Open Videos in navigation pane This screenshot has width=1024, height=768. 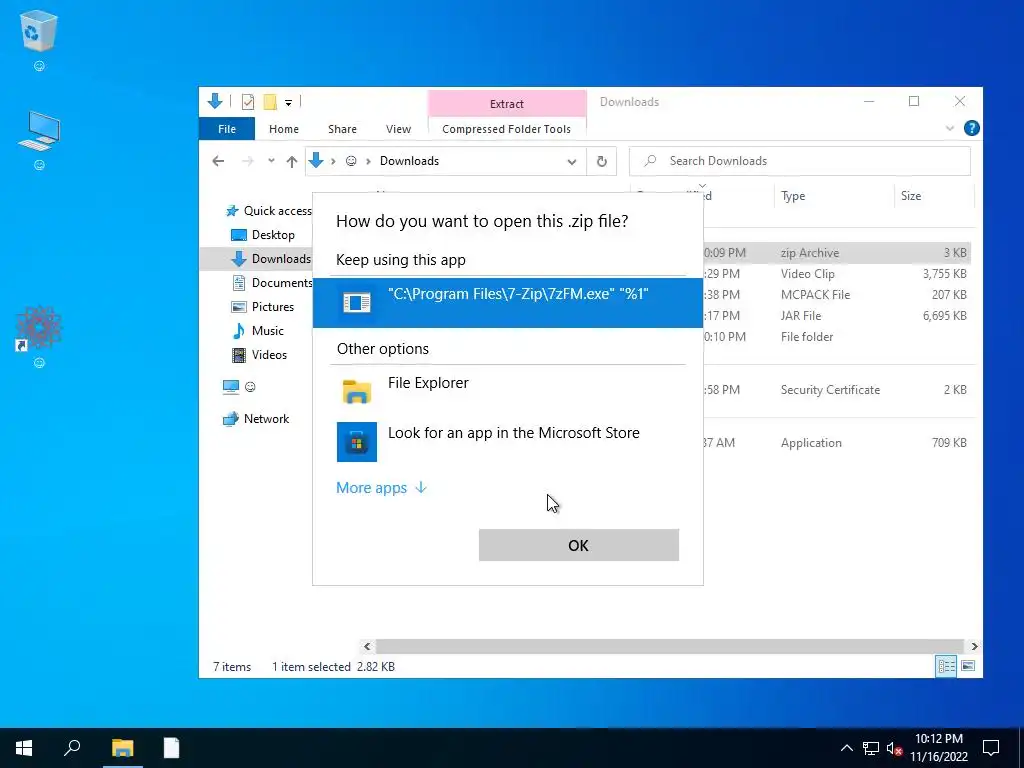259,355
